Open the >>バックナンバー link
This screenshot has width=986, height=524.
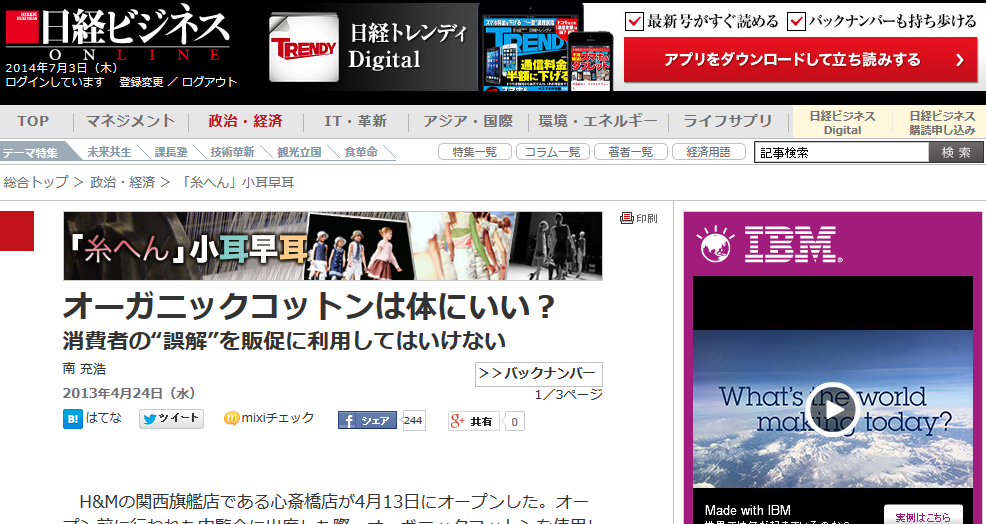(538, 374)
